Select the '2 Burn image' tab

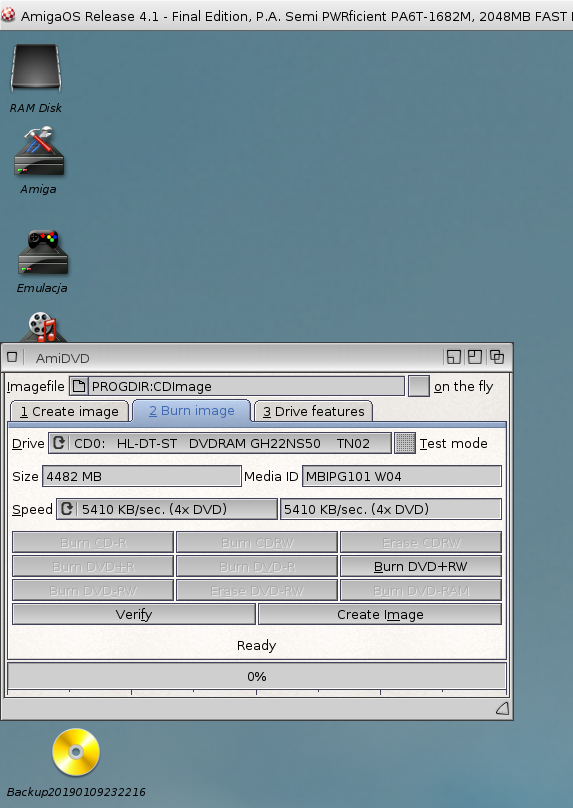[191, 411]
